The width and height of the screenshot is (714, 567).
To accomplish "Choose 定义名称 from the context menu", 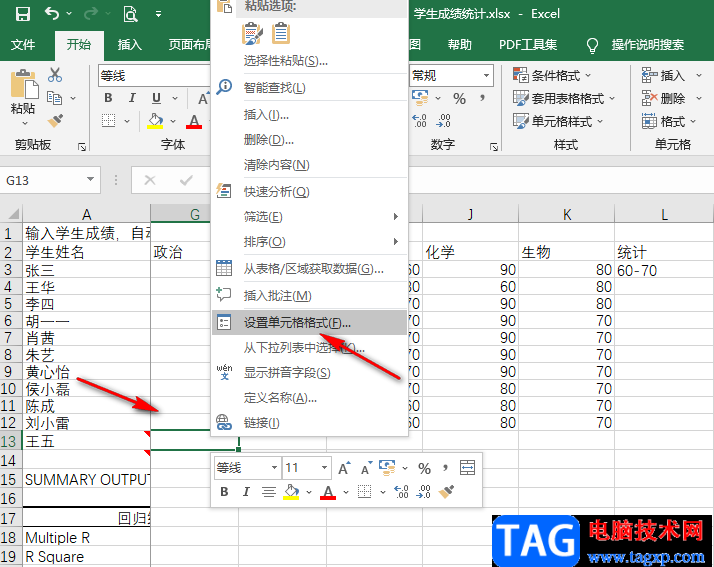I will click(310, 398).
